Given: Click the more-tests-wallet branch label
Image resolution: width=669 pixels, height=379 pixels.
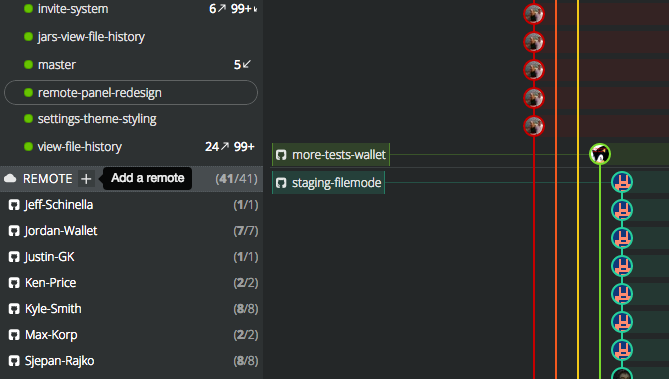Looking at the screenshot, I should [x=331, y=155].
